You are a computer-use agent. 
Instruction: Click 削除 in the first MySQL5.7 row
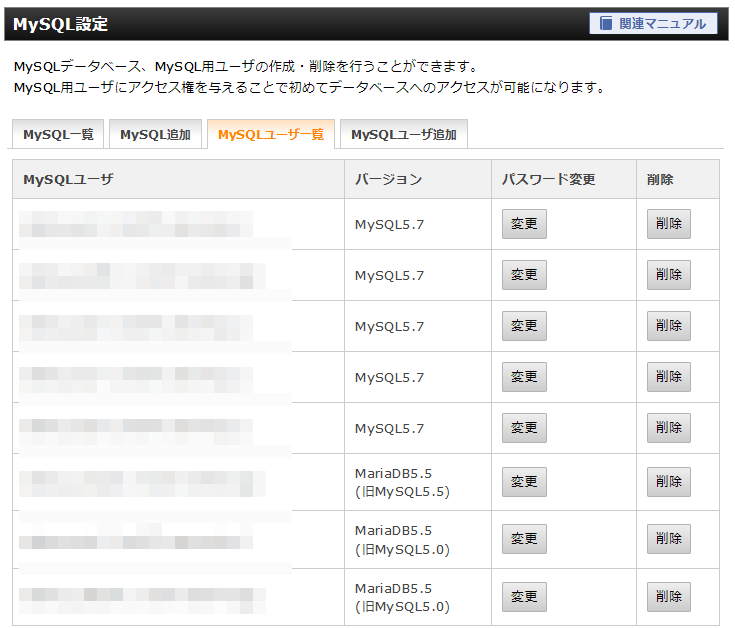(x=669, y=224)
